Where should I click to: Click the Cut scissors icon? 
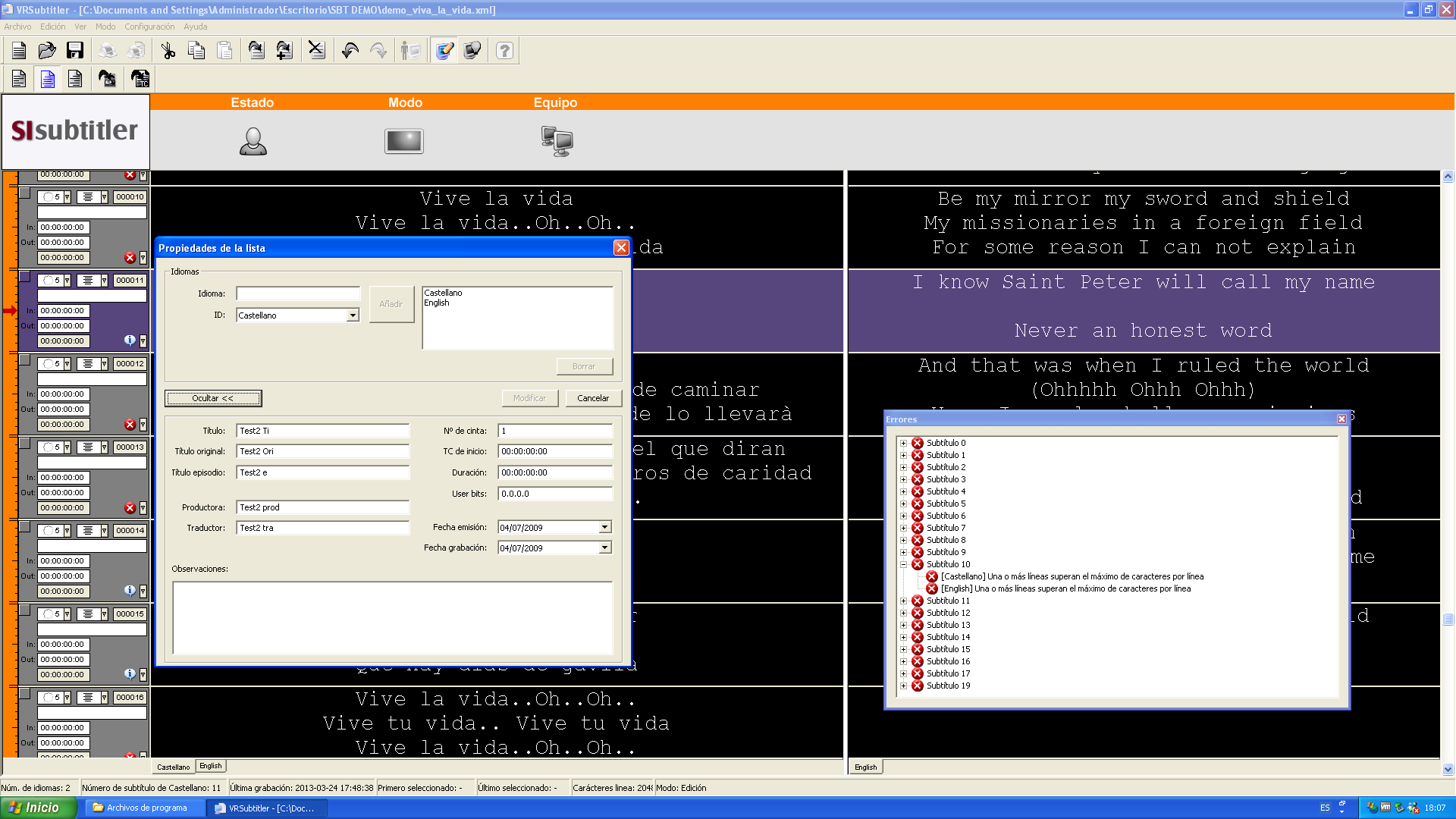click(x=168, y=51)
